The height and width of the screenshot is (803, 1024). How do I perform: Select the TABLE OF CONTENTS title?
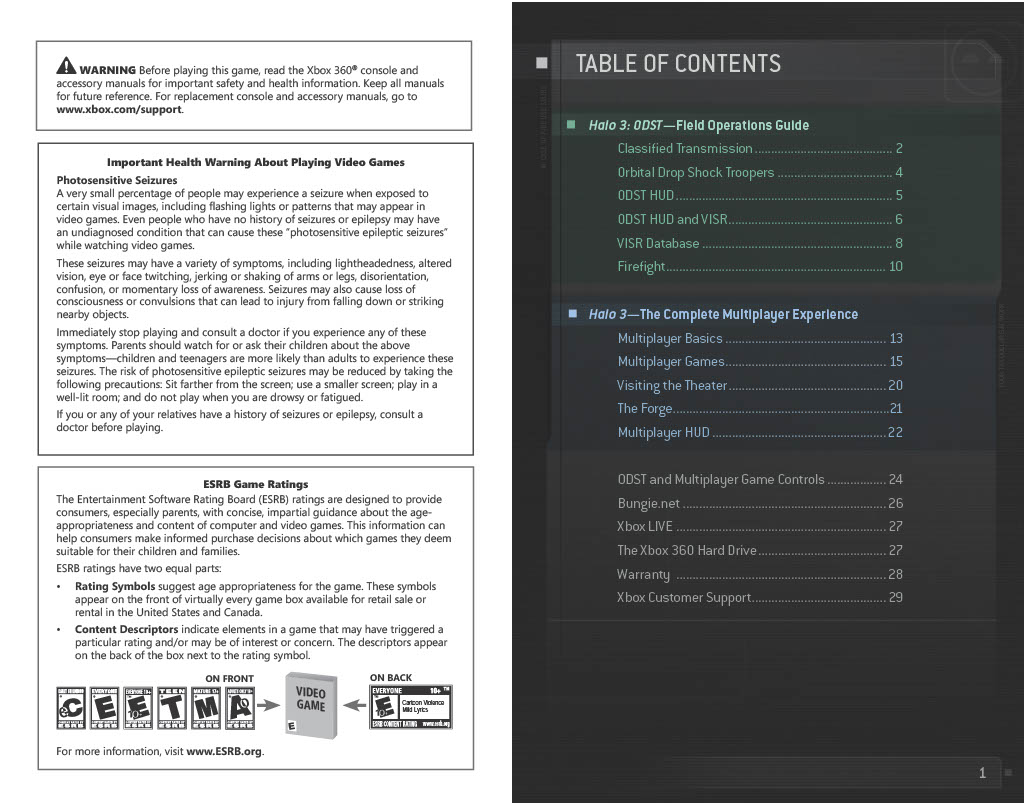click(678, 63)
